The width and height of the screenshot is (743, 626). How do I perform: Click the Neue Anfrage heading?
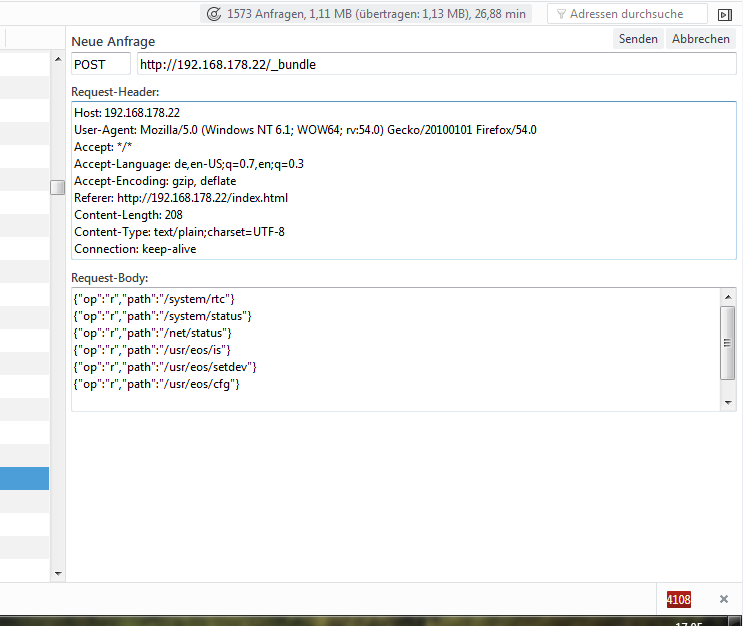click(113, 42)
